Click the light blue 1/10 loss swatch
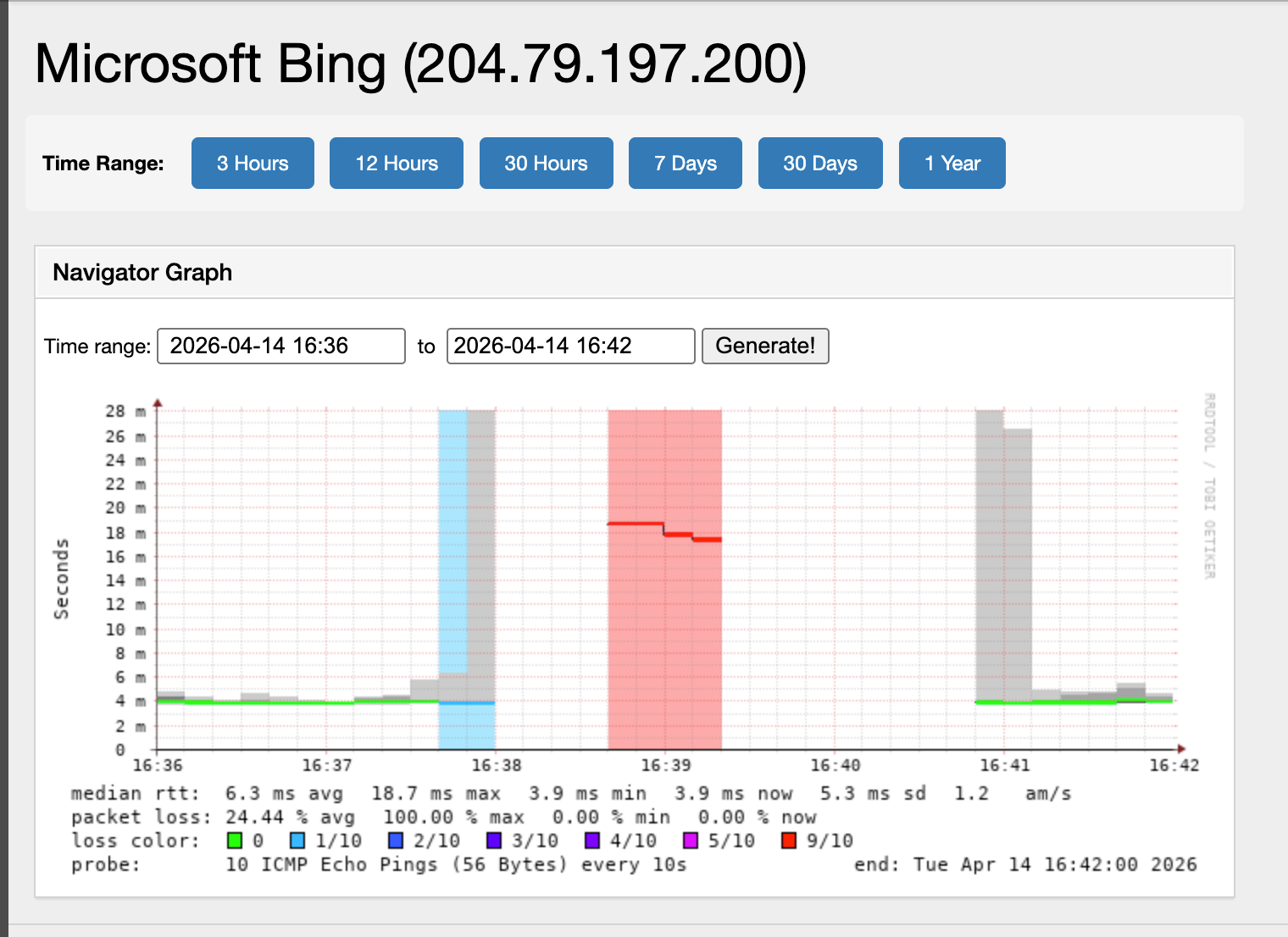 (298, 840)
